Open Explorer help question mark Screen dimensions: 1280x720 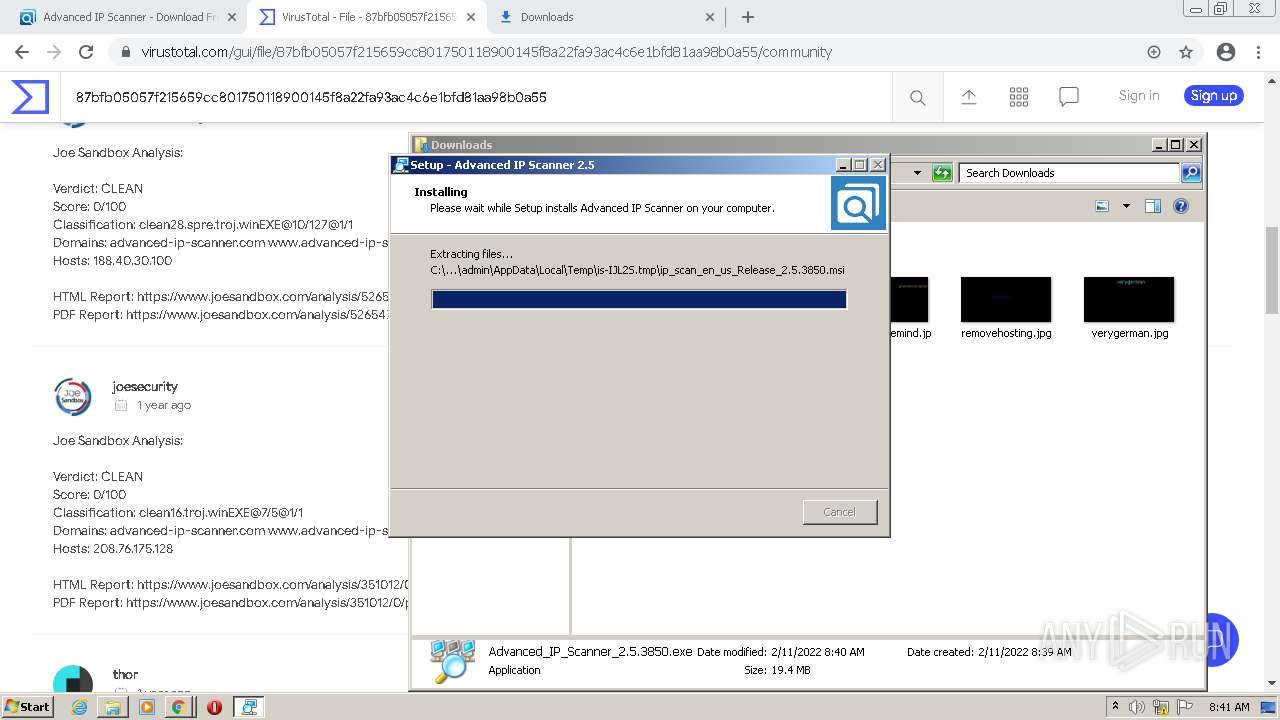[x=1181, y=206]
